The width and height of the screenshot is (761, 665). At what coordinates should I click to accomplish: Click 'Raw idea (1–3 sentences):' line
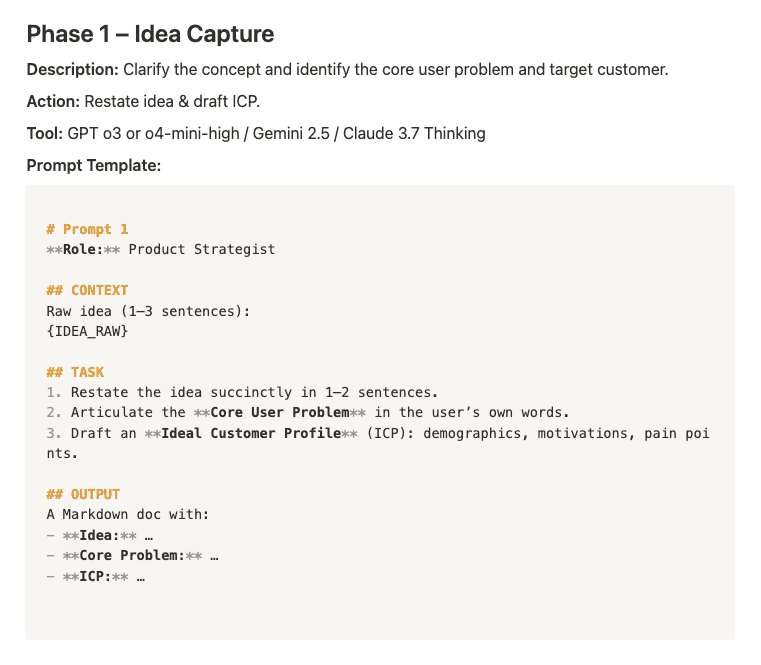coord(149,311)
